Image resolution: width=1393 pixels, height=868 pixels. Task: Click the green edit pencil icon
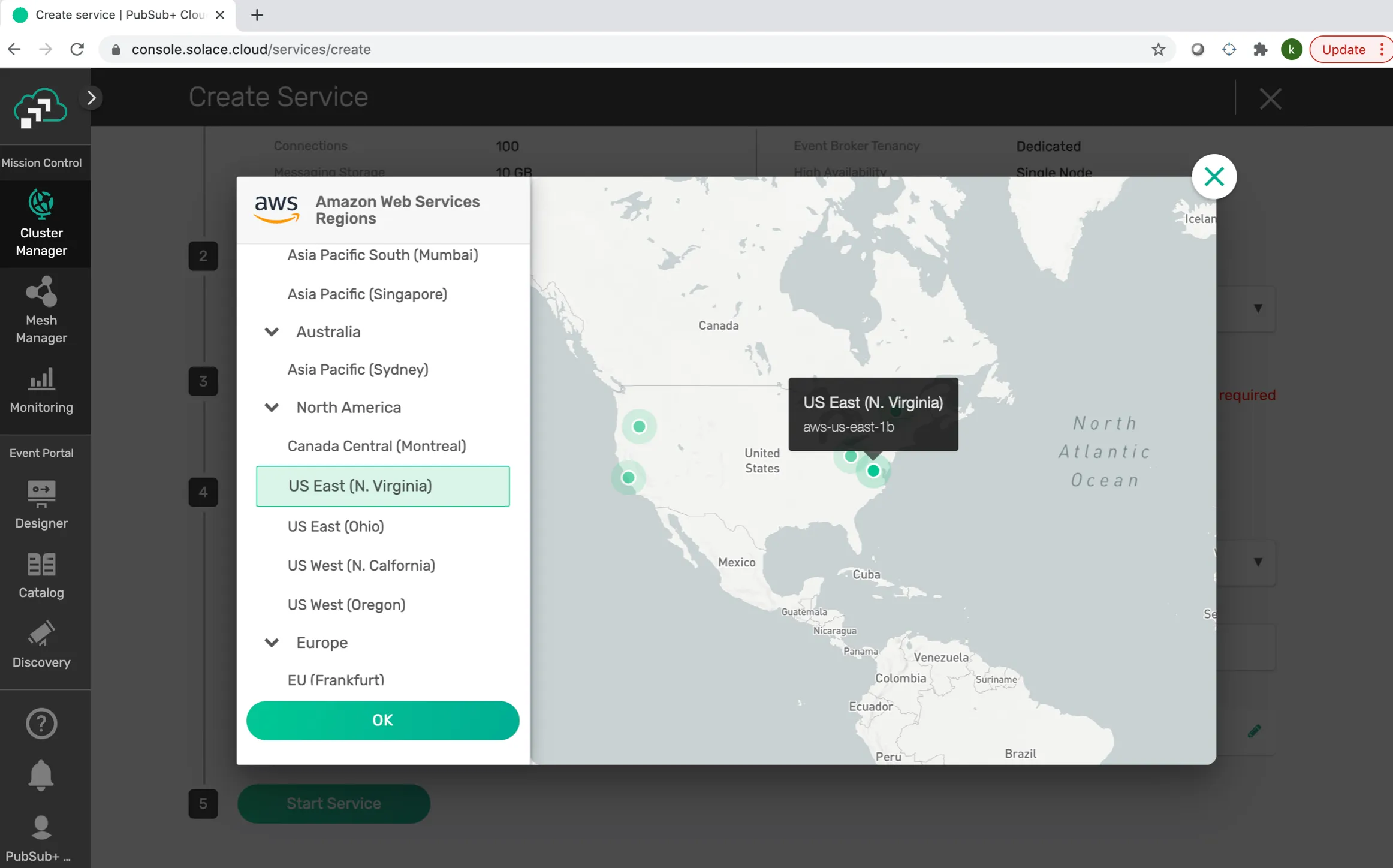[x=1254, y=731]
